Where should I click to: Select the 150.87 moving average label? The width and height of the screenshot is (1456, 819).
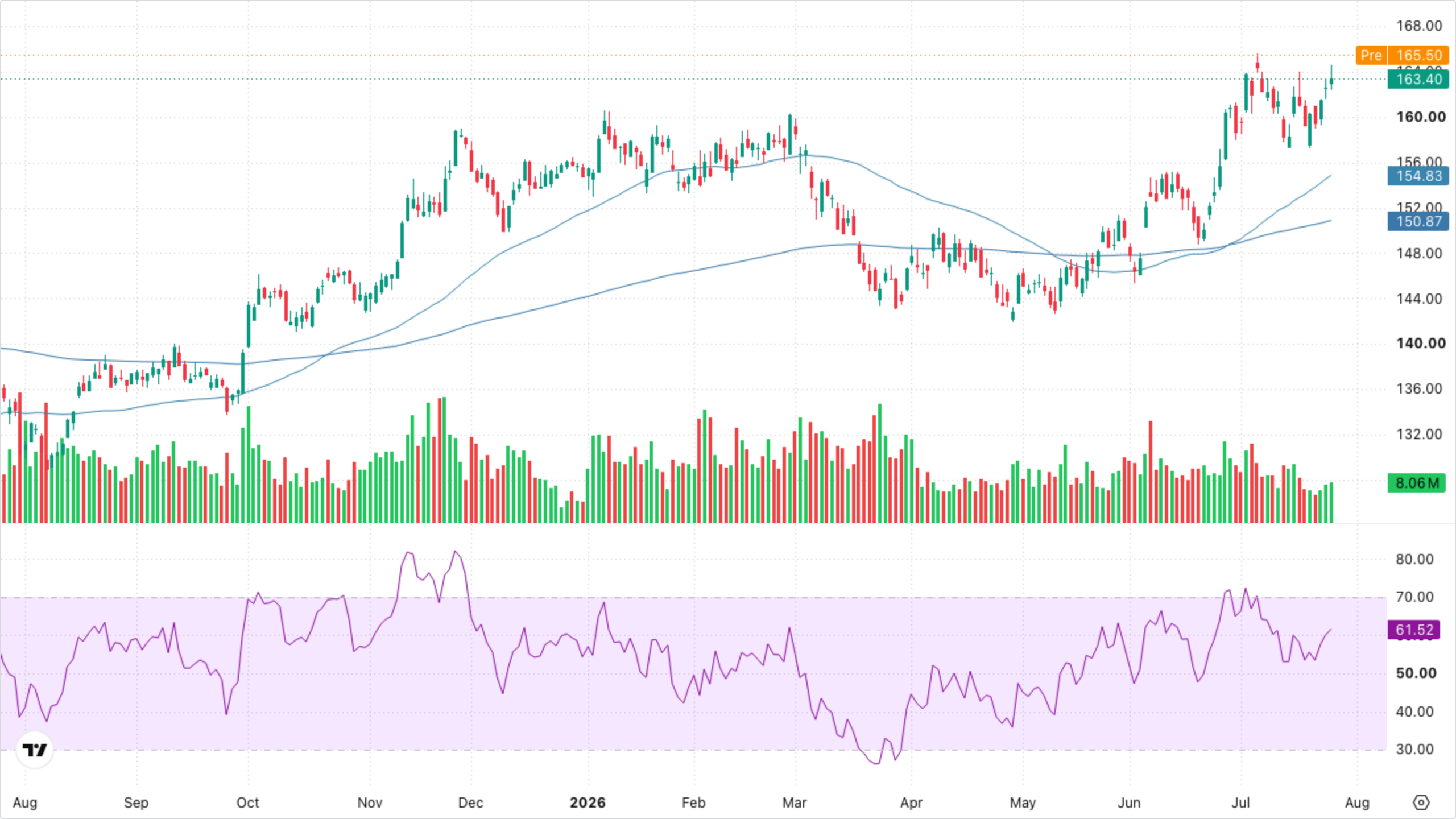tap(1418, 221)
